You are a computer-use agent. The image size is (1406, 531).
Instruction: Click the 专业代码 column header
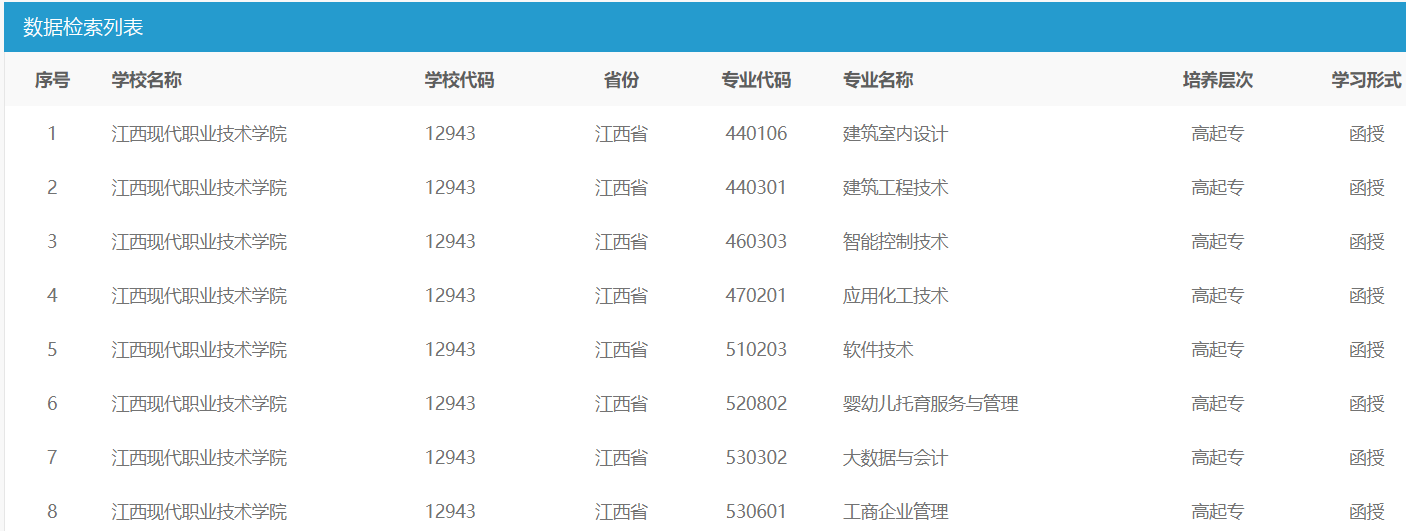tap(756, 80)
